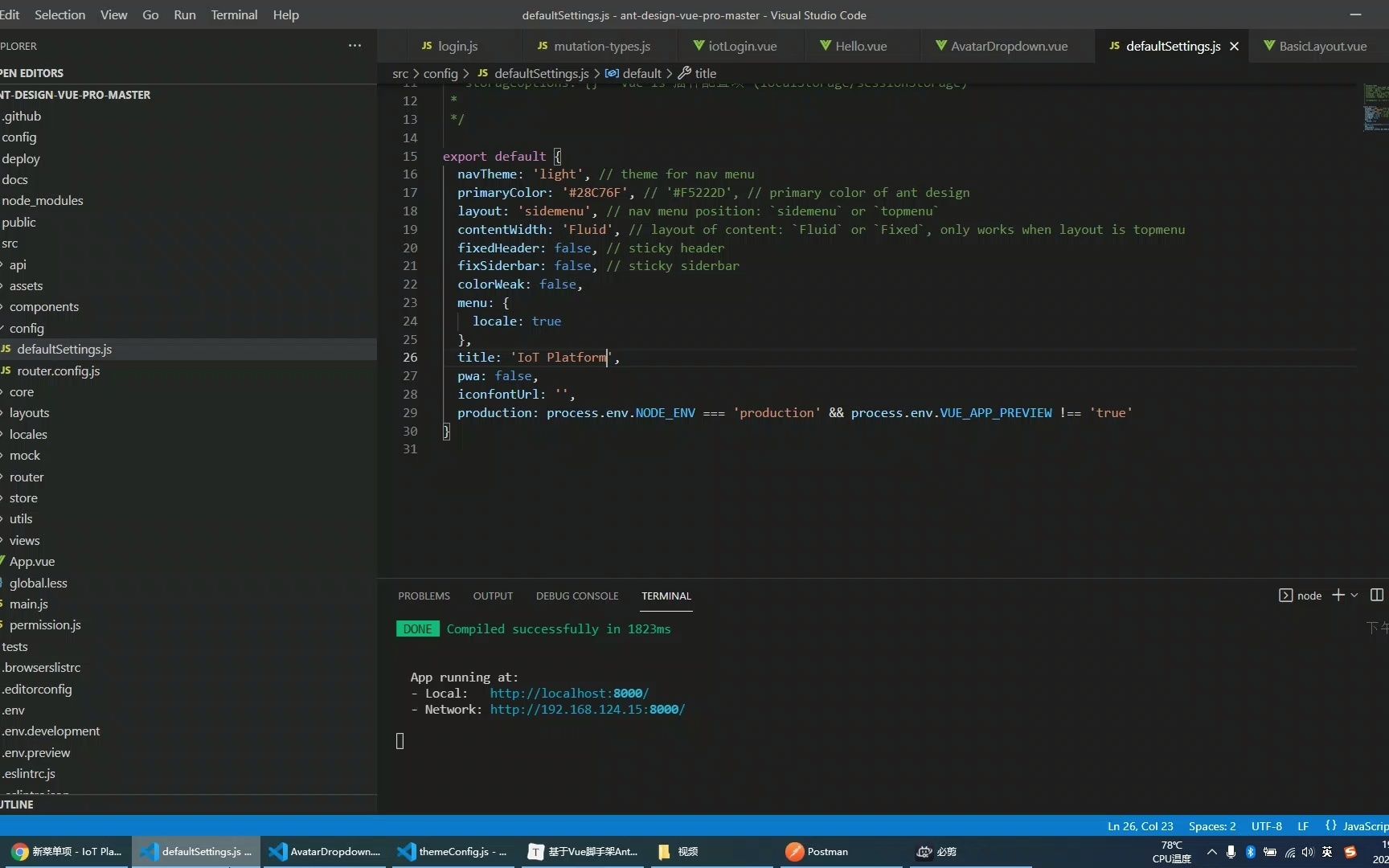The height and width of the screenshot is (868, 1389).
Task: Expand the api folder under src
Action: pyautogui.click(x=188, y=264)
